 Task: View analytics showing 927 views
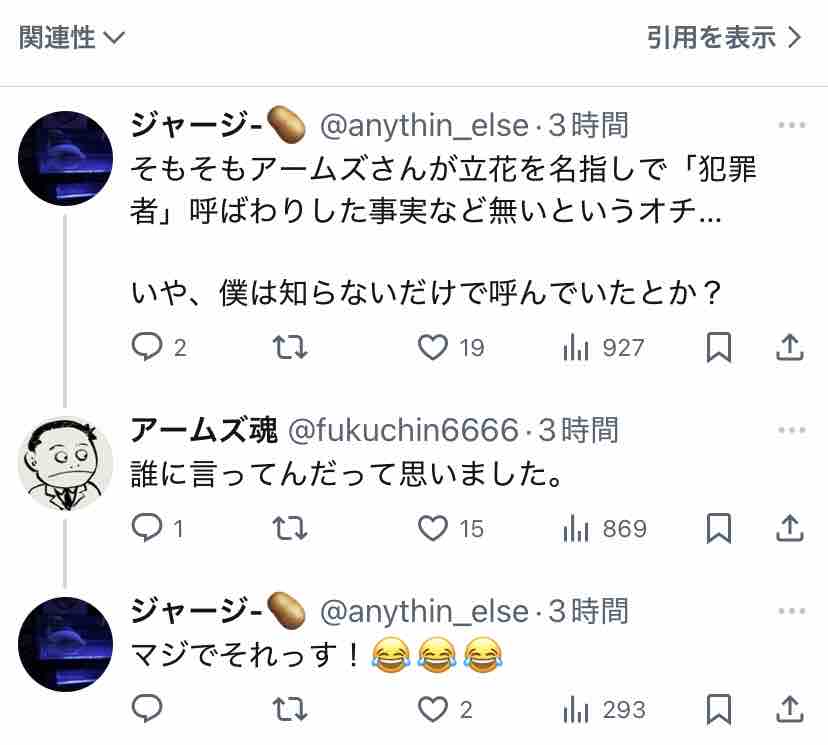pyautogui.click(x=604, y=348)
